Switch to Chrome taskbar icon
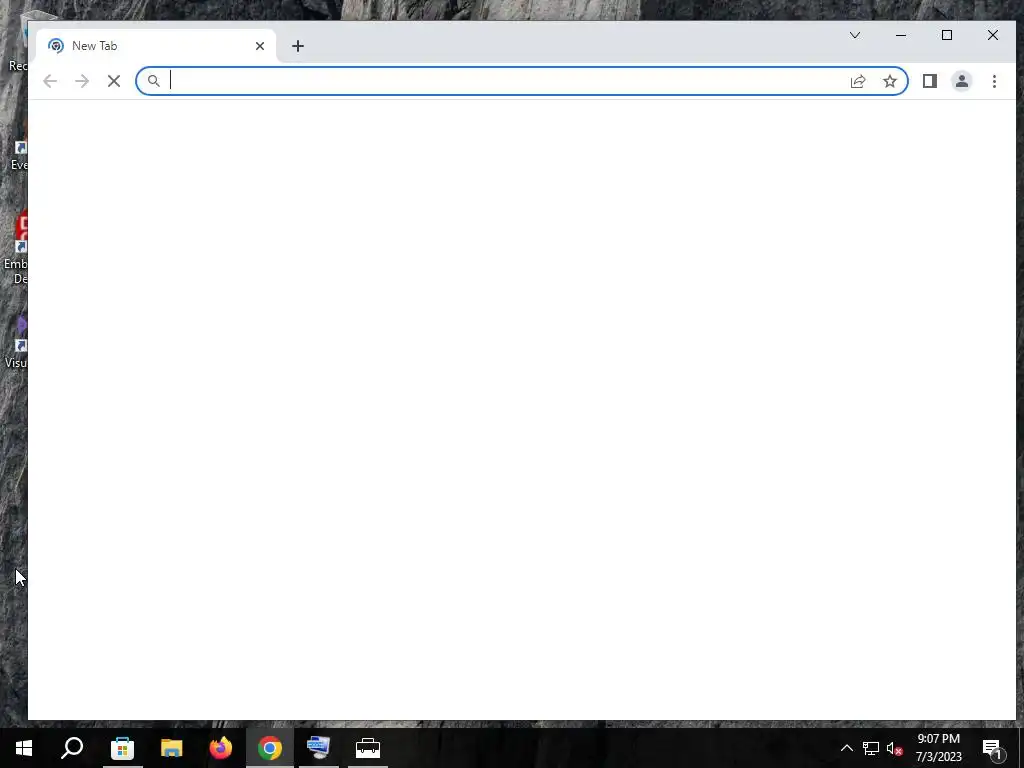 [270, 748]
